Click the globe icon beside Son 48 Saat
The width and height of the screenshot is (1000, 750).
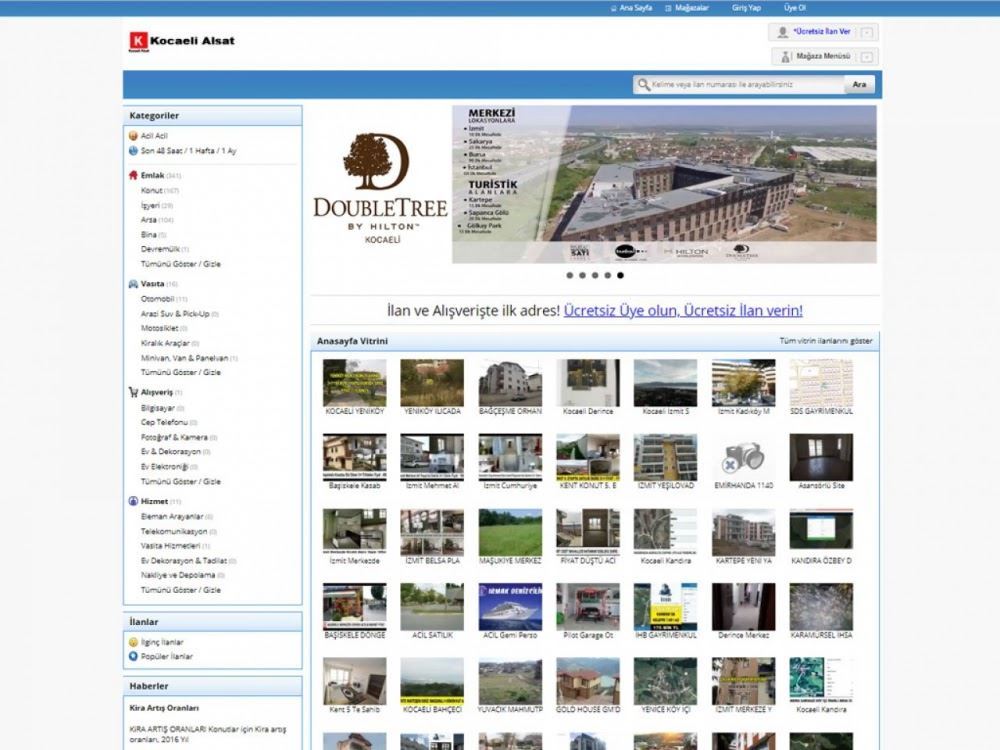click(133, 151)
